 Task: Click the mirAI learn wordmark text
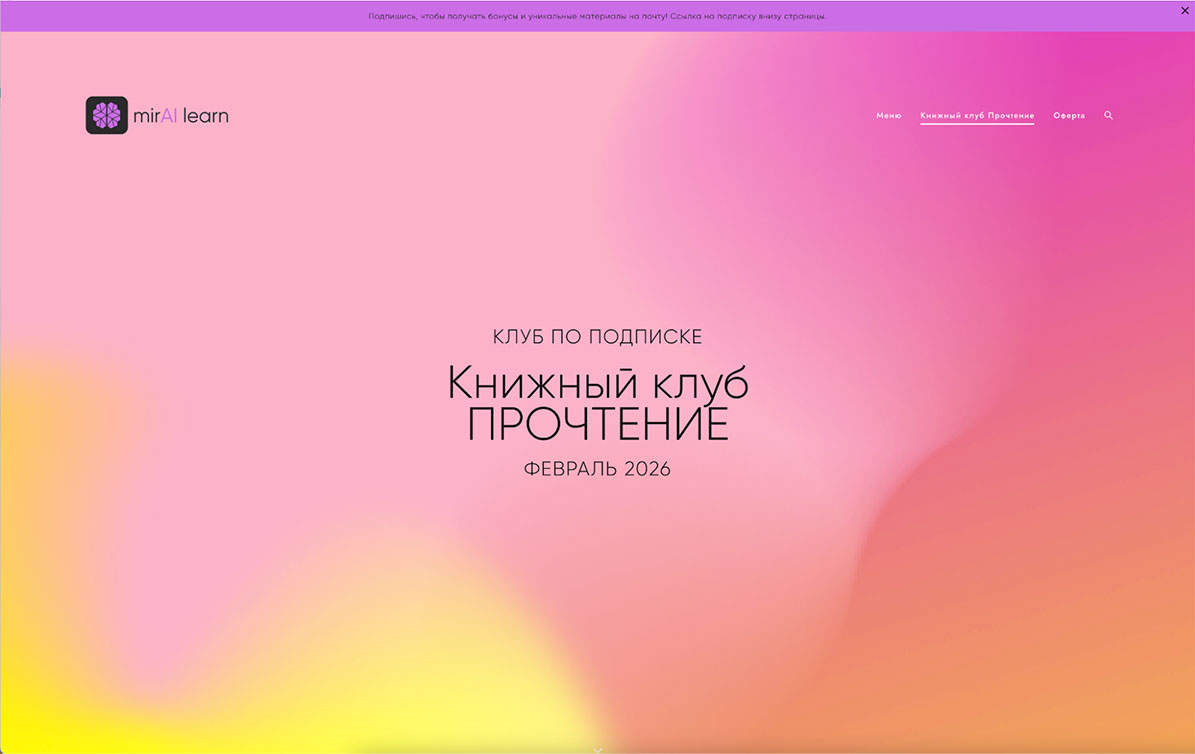[181, 116]
